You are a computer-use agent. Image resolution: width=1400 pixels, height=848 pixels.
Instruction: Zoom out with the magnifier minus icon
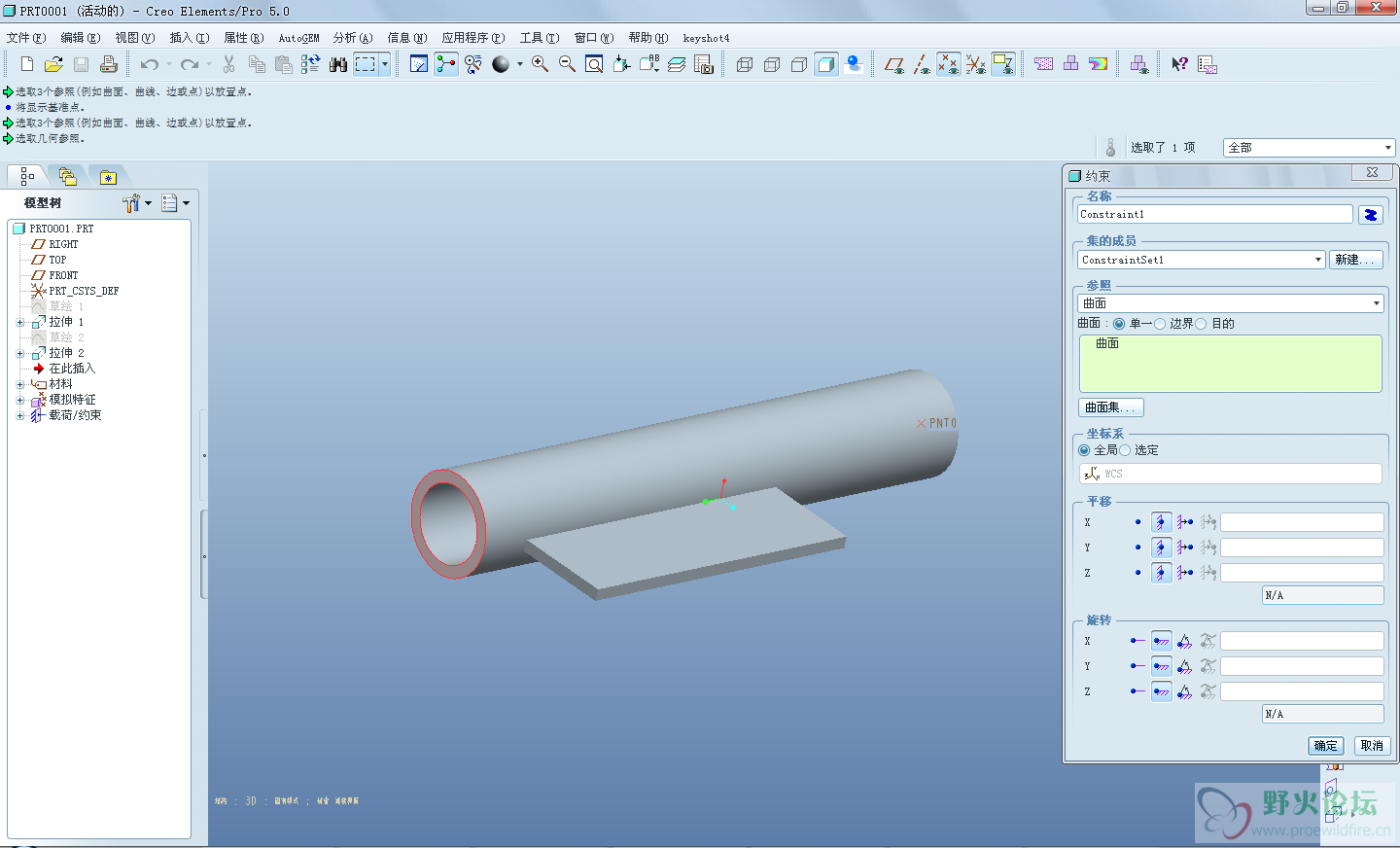(x=567, y=64)
